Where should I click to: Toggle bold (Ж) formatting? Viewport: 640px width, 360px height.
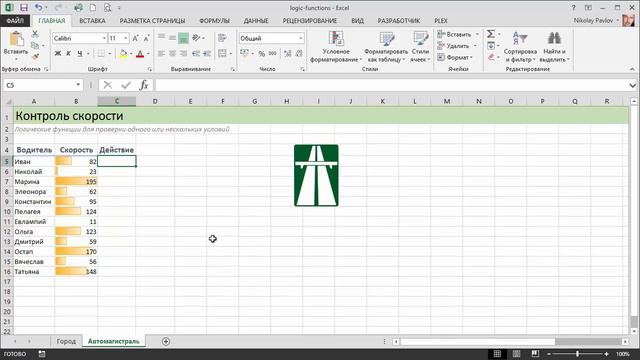pyautogui.click(x=58, y=53)
